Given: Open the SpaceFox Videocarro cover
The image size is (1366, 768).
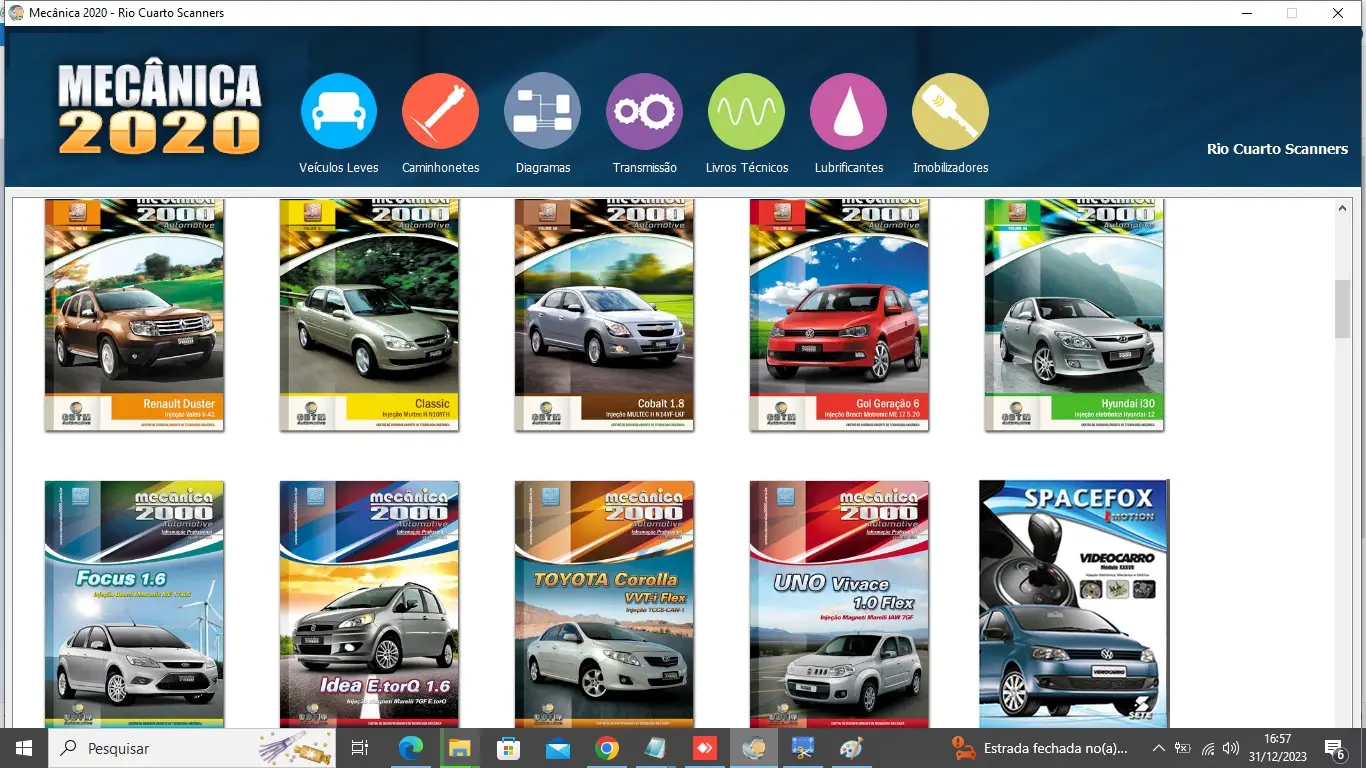Looking at the screenshot, I should (1074, 603).
